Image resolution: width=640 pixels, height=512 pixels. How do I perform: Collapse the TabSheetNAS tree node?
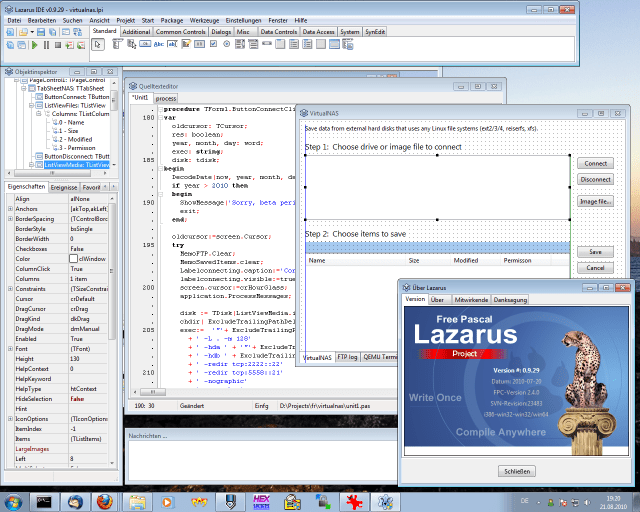(23, 88)
